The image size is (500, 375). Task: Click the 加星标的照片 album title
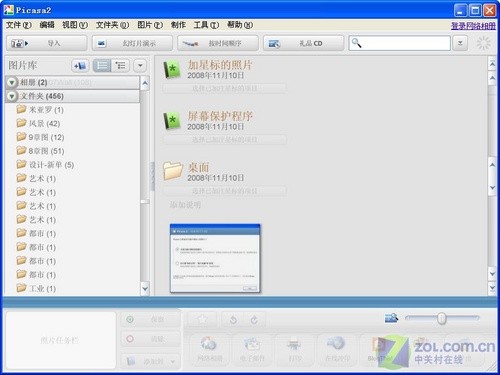tap(220, 65)
